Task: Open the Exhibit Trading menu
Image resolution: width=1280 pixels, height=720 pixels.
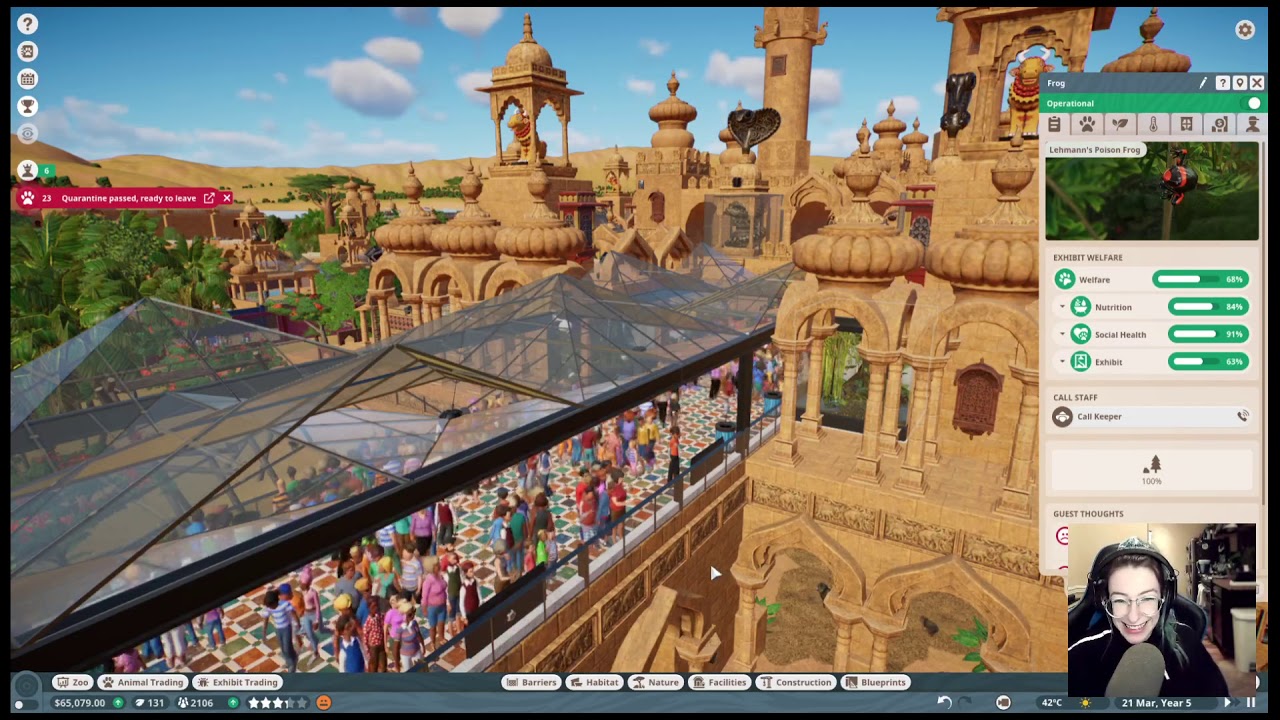Action: click(238, 682)
